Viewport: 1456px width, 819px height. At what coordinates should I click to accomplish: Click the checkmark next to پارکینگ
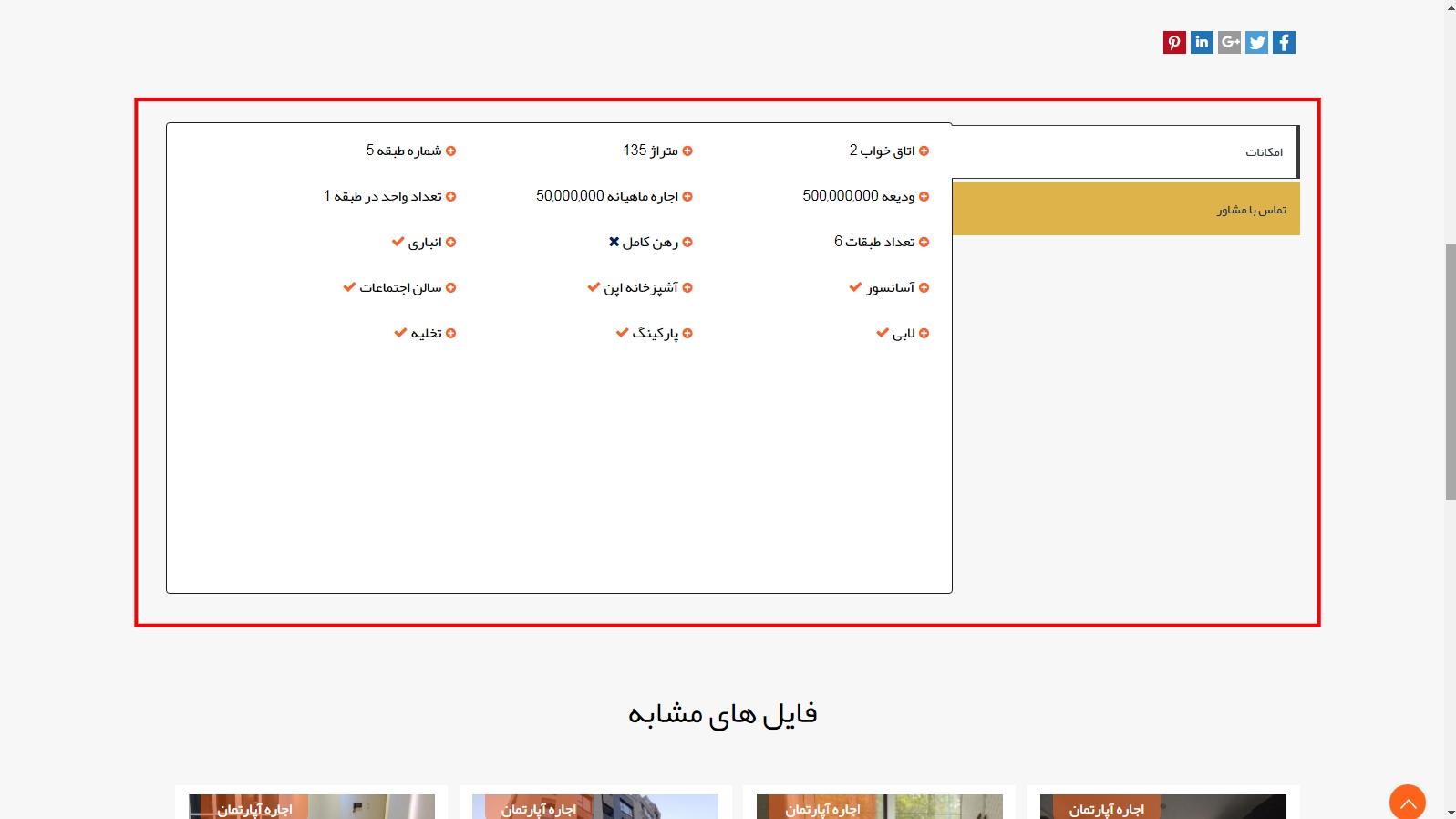(622, 333)
